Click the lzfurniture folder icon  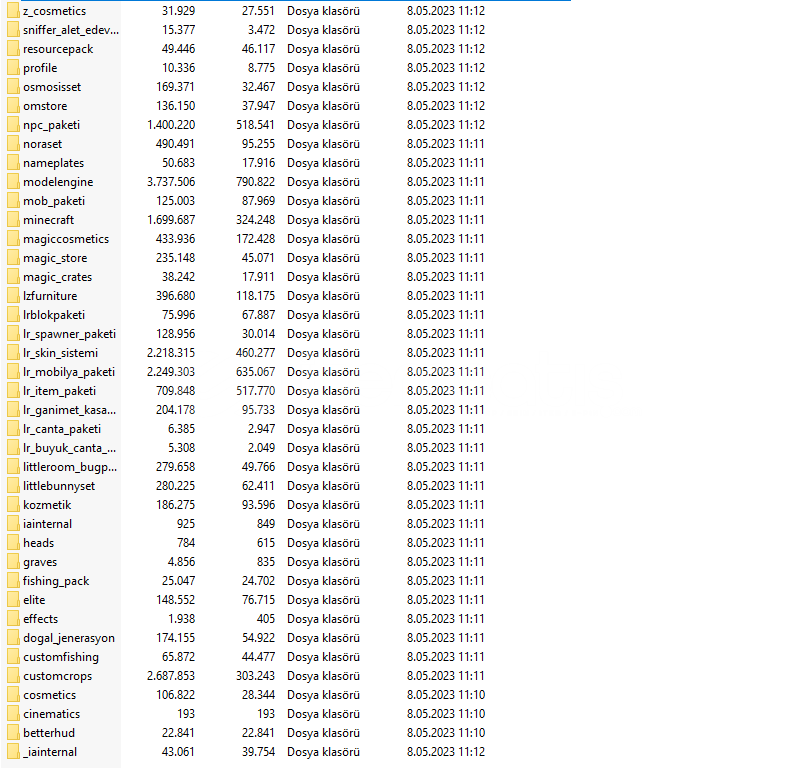pyautogui.click(x=13, y=296)
